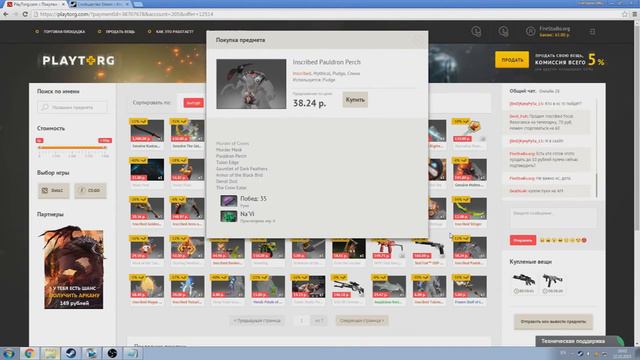Open the Inscribed Pauldron Perch title link

pyautogui.click(x=327, y=62)
